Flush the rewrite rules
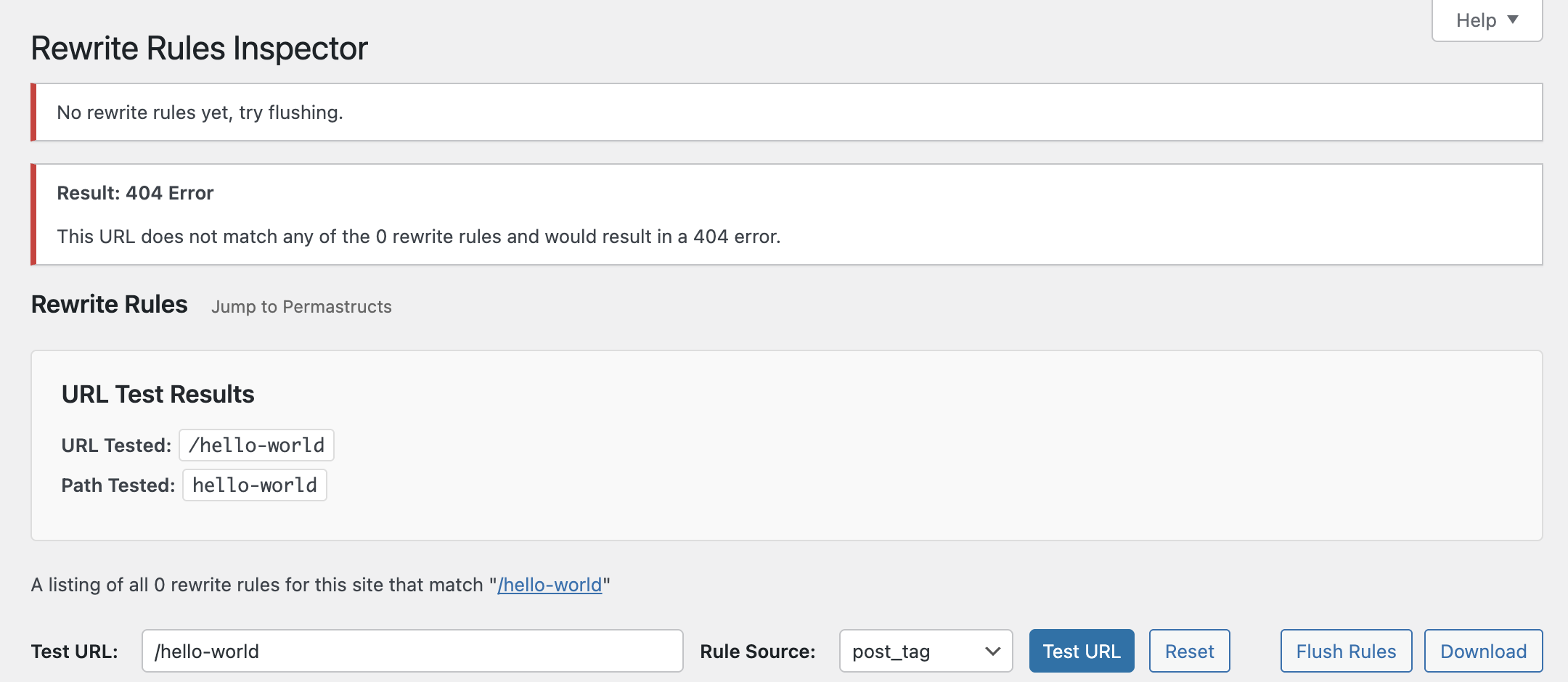This screenshot has width=1568, height=682. [1346, 651]
